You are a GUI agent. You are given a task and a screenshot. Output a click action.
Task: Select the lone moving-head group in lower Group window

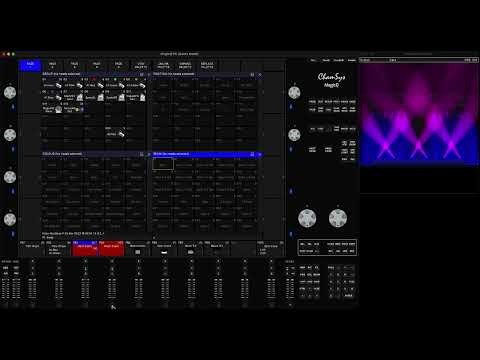115,133
